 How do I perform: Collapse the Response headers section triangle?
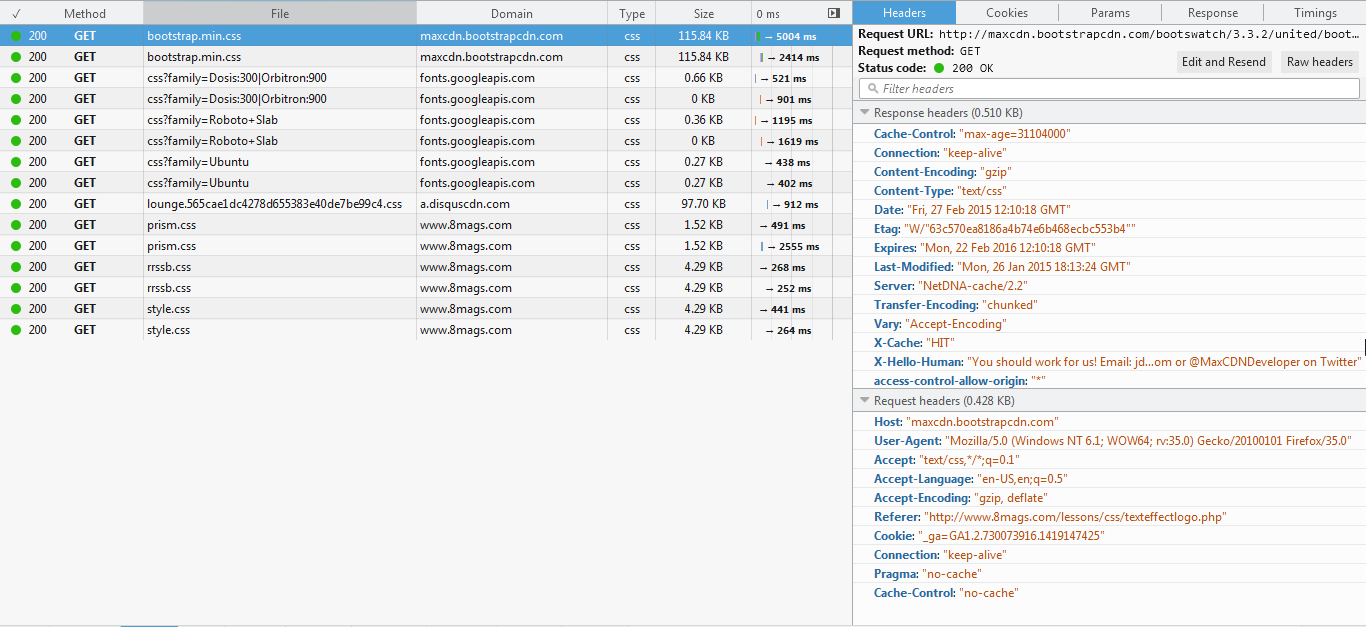click(x=865, y=113)
